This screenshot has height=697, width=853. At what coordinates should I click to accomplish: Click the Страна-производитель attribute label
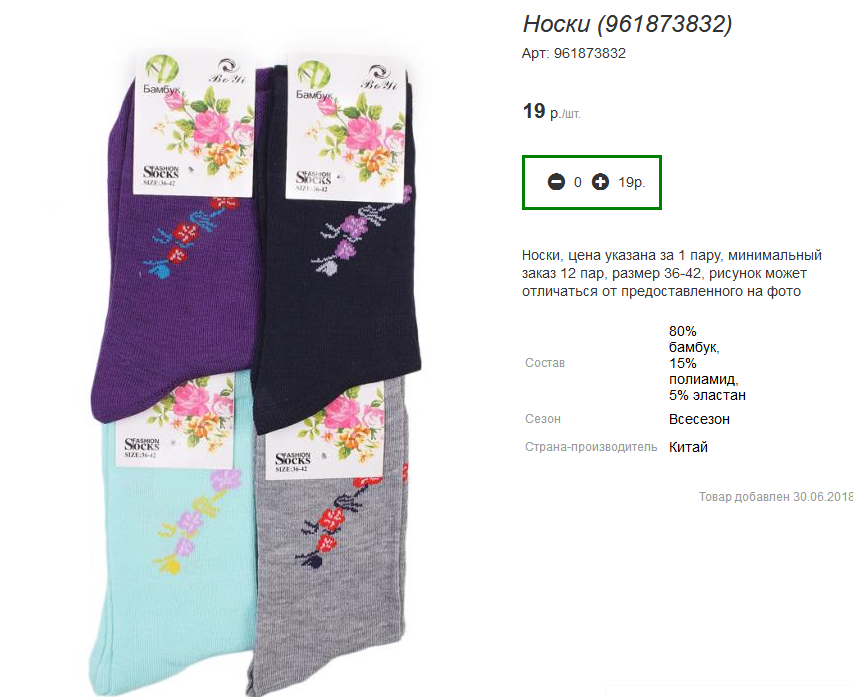coord(591,447)
